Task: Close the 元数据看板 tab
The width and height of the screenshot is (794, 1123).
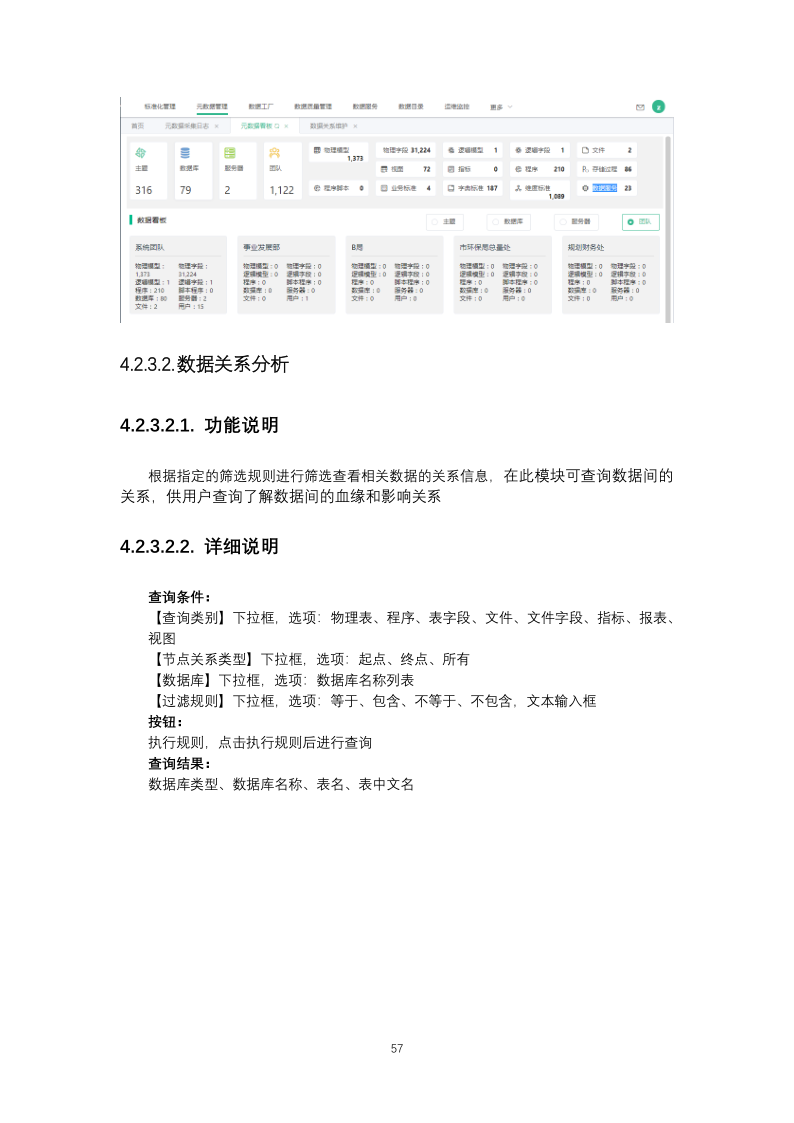Action: 286,126
